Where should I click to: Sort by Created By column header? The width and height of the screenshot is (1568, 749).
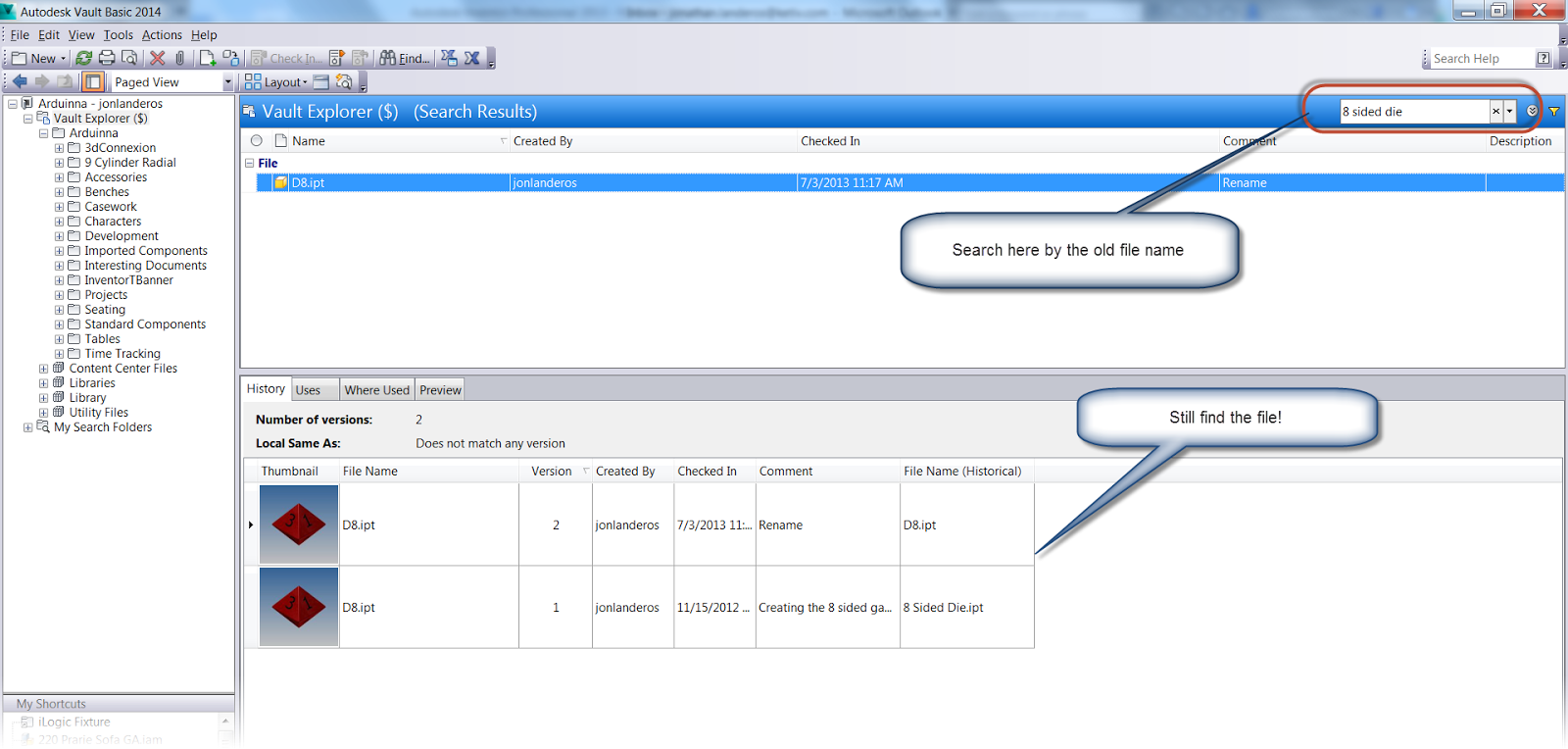[x=543, y=141]
